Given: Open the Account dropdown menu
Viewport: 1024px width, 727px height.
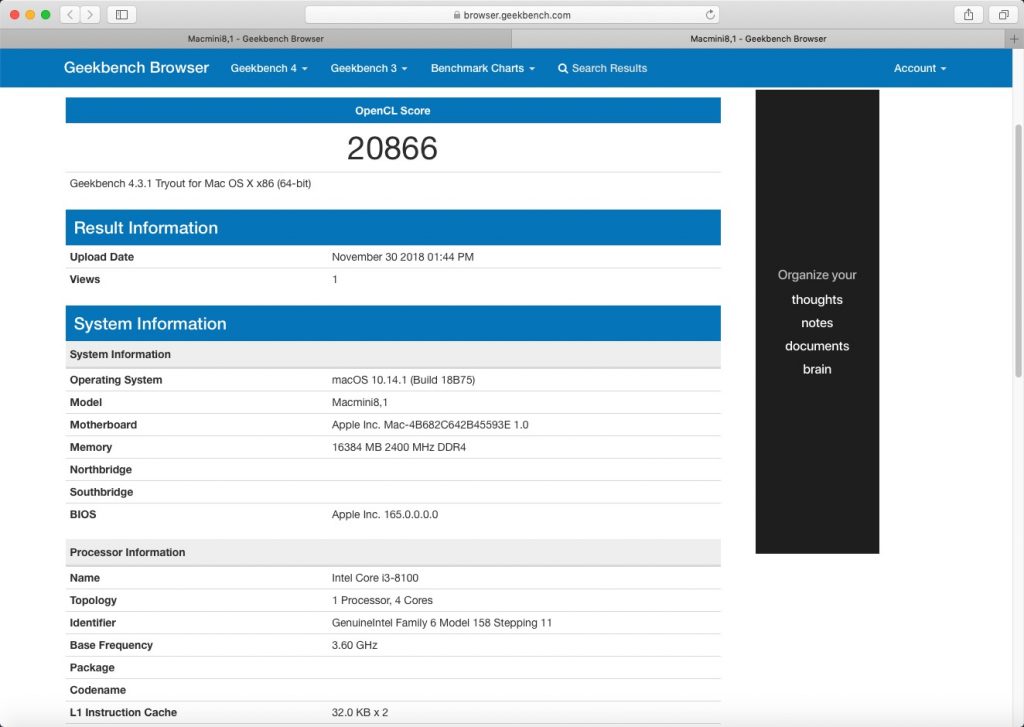Looking at the screenshot, I should click(x=919, y=68).
